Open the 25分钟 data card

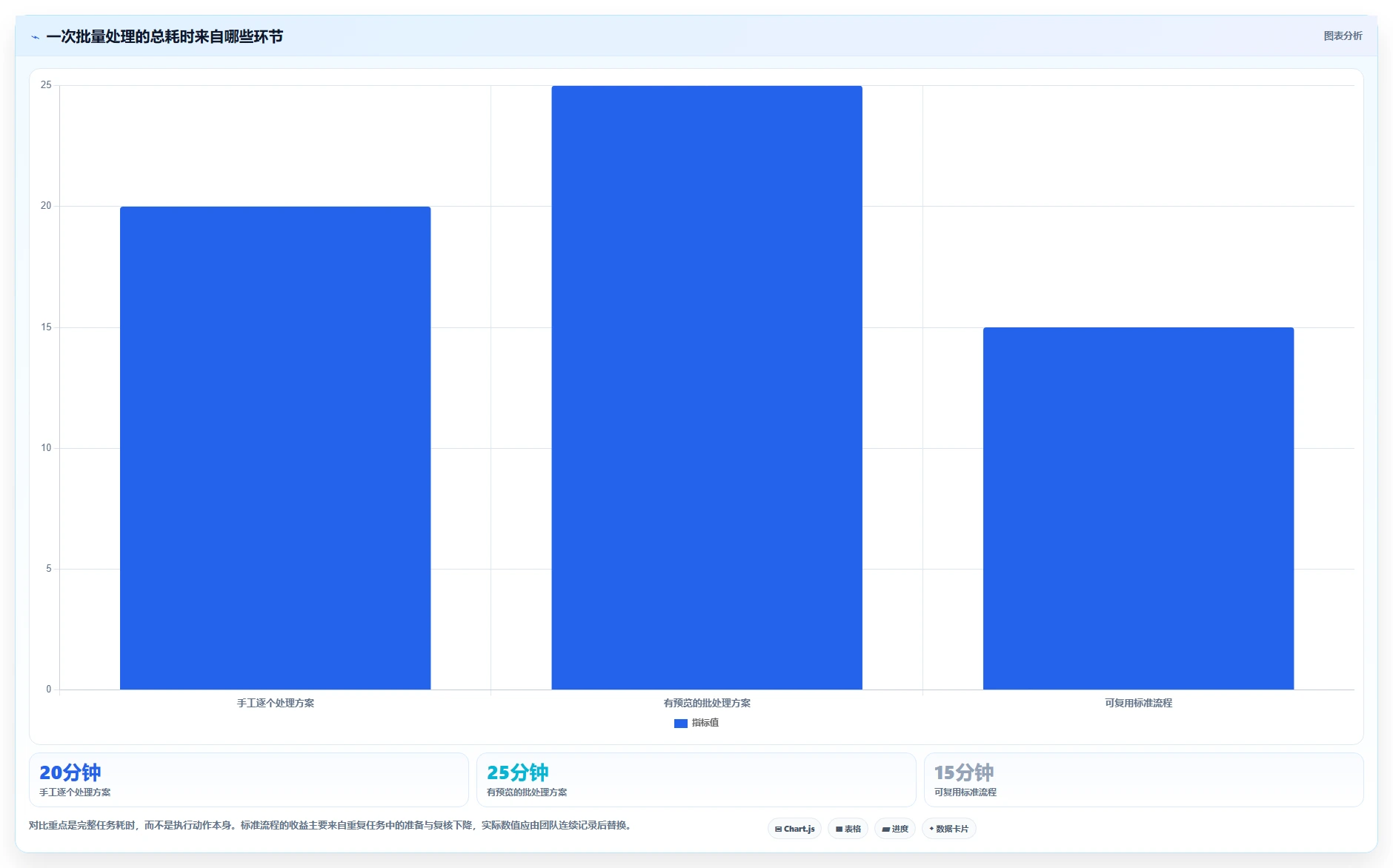(x=696, y=780)
